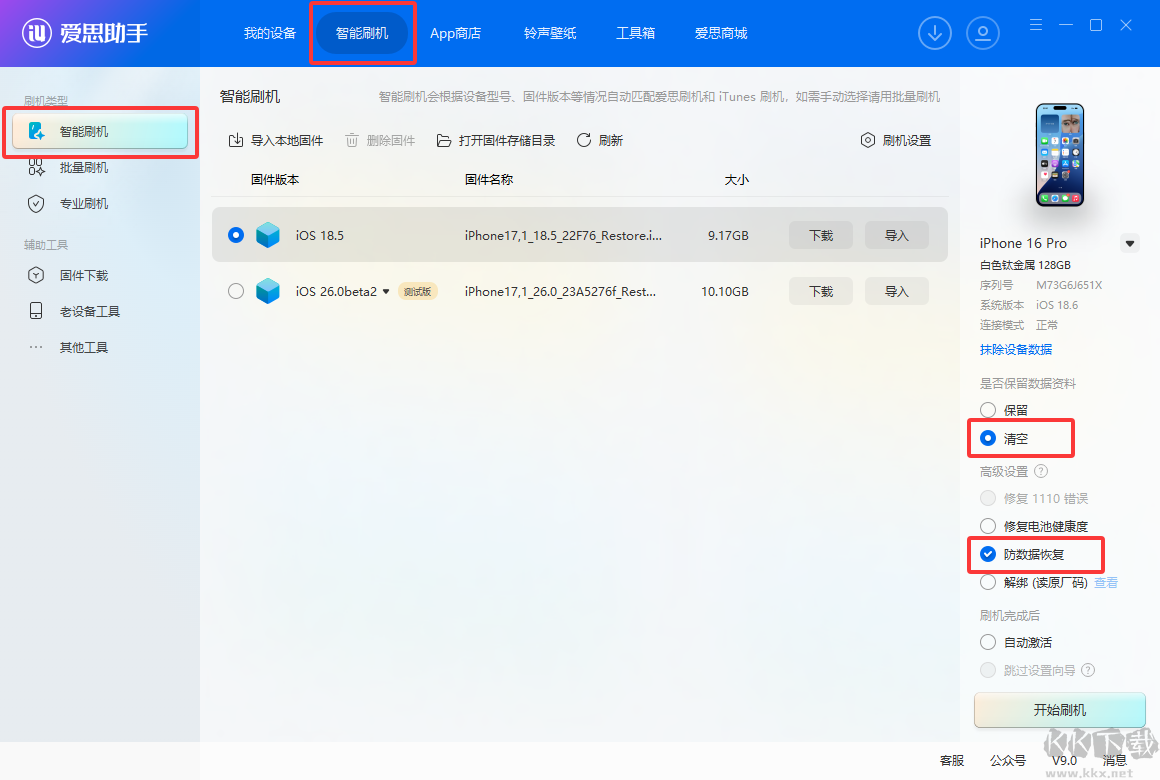Viewport: 1160px width, 780px height.
Task: Switch to the 智能刷机 top tab
Action: 362,33
